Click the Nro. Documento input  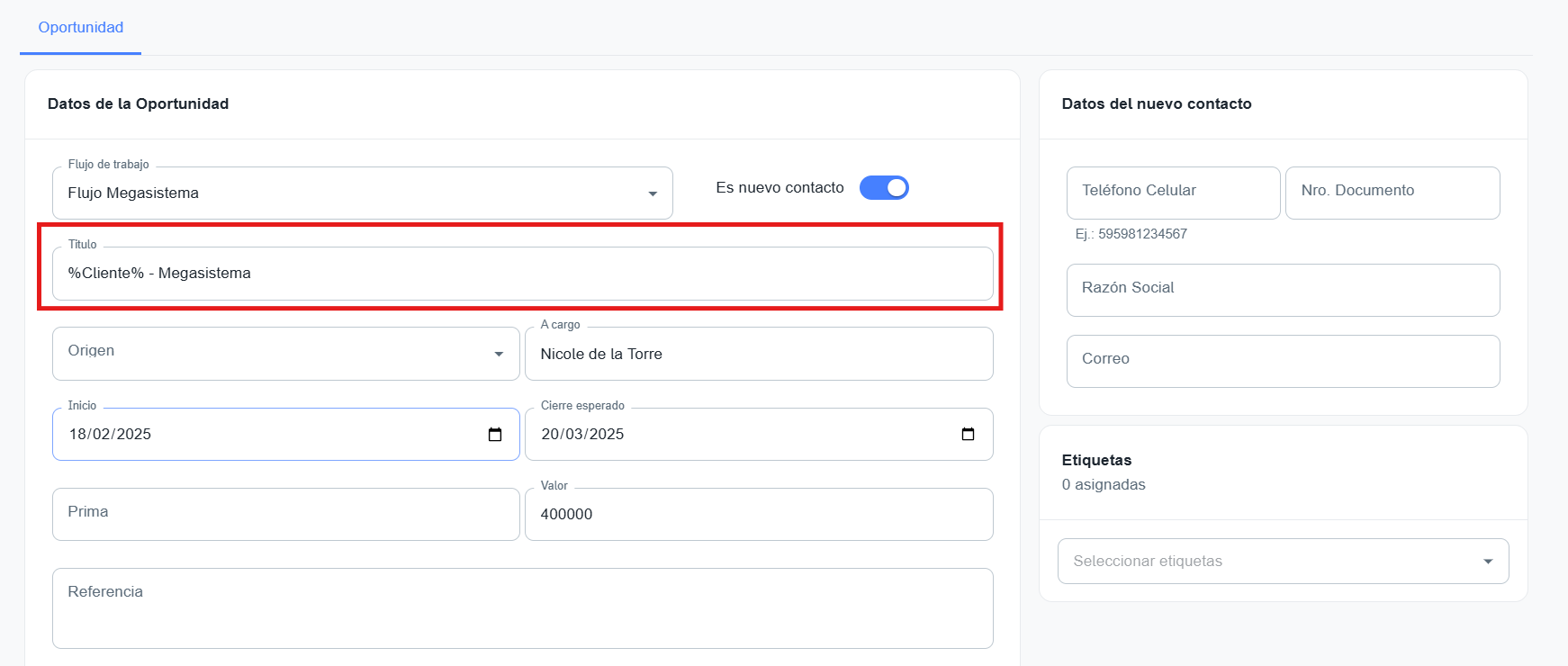coord(1392,192)
